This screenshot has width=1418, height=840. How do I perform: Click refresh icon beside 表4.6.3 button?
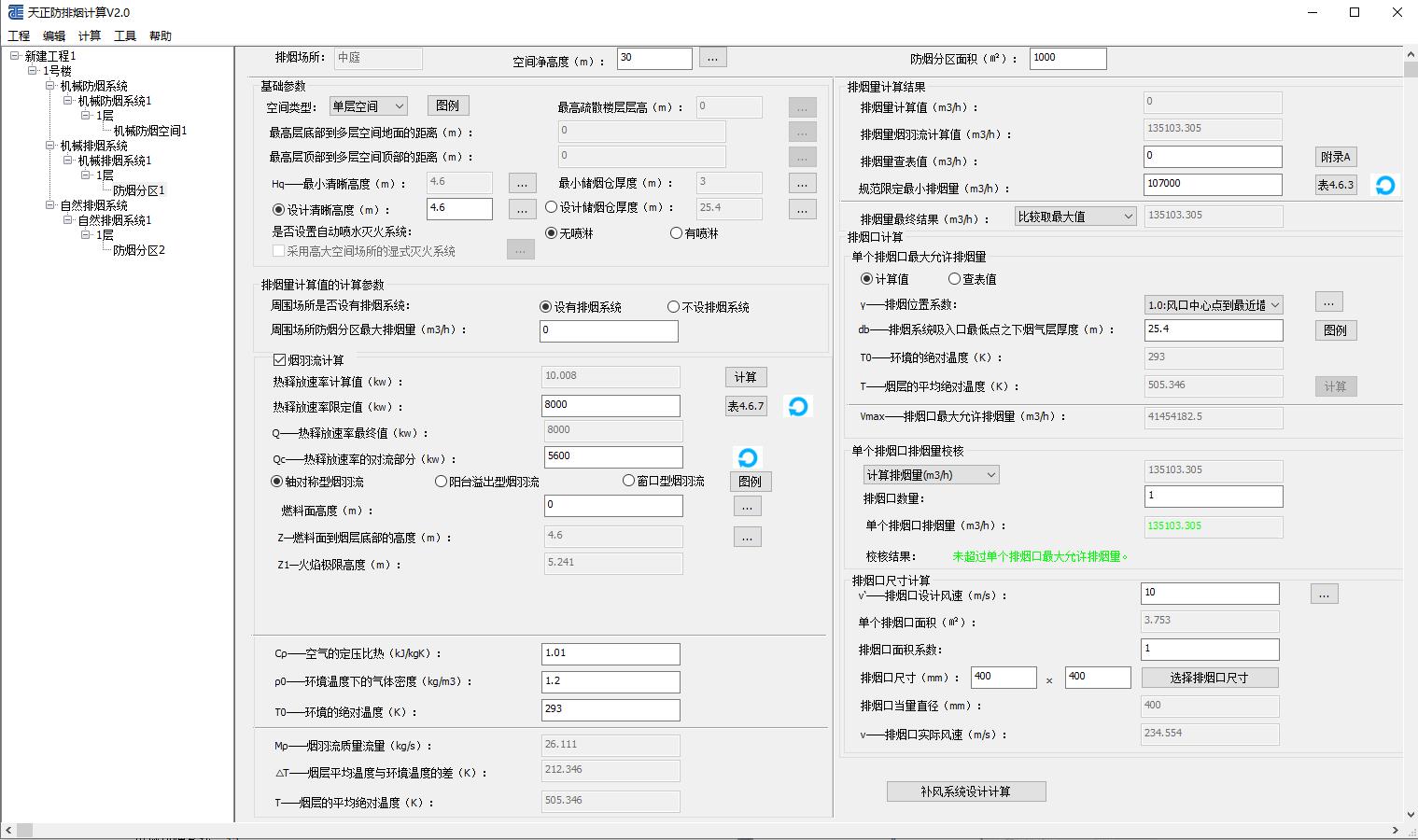pos(1385,186)
